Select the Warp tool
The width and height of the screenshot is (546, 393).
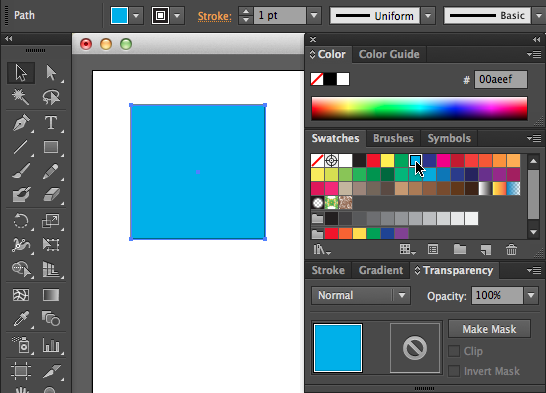coord(21,245)
